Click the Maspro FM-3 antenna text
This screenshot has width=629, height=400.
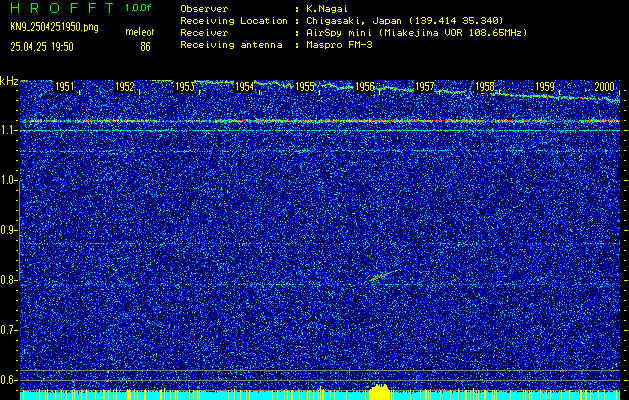339,45
